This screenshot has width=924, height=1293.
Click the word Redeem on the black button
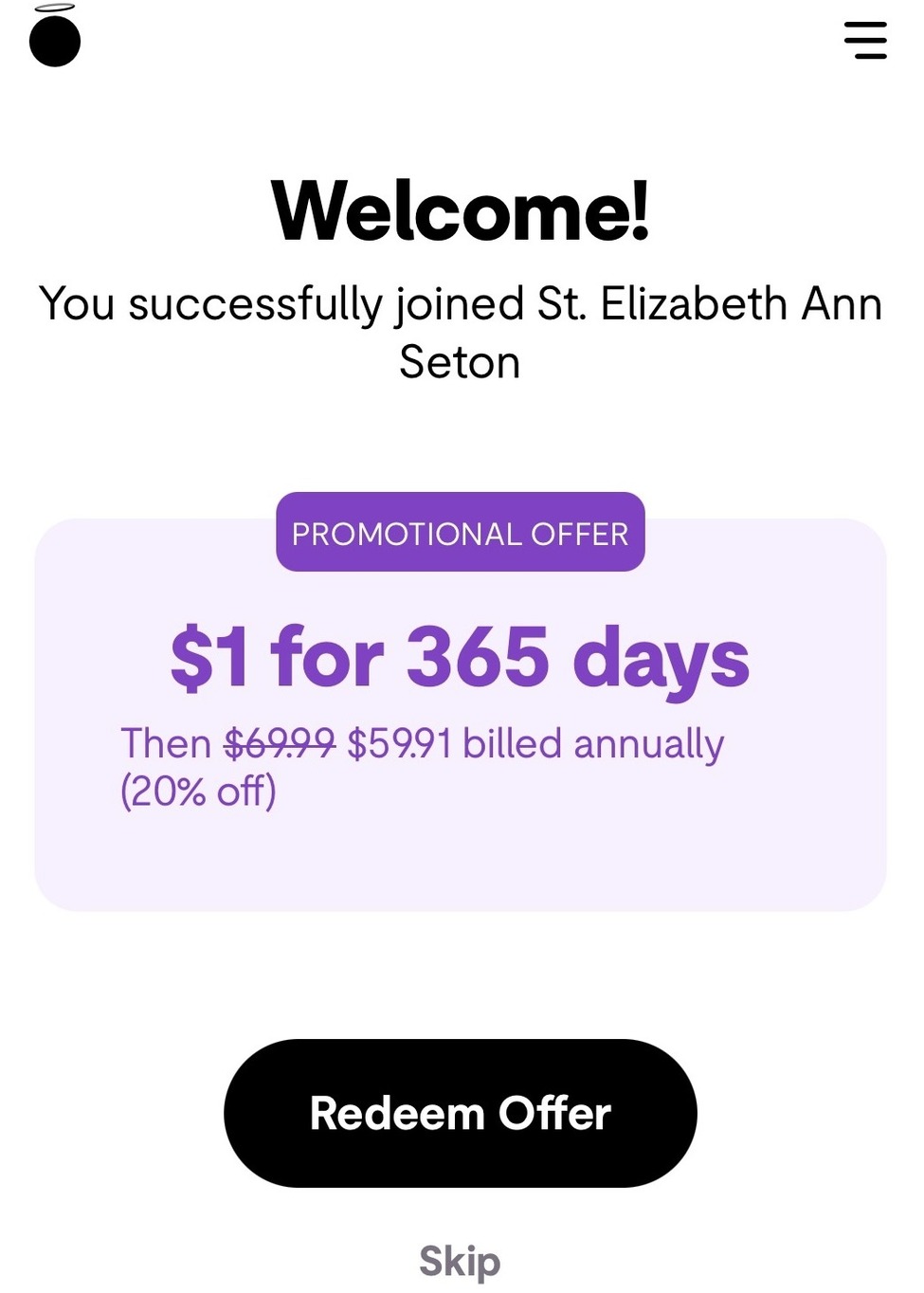(x=396, y=1113)
